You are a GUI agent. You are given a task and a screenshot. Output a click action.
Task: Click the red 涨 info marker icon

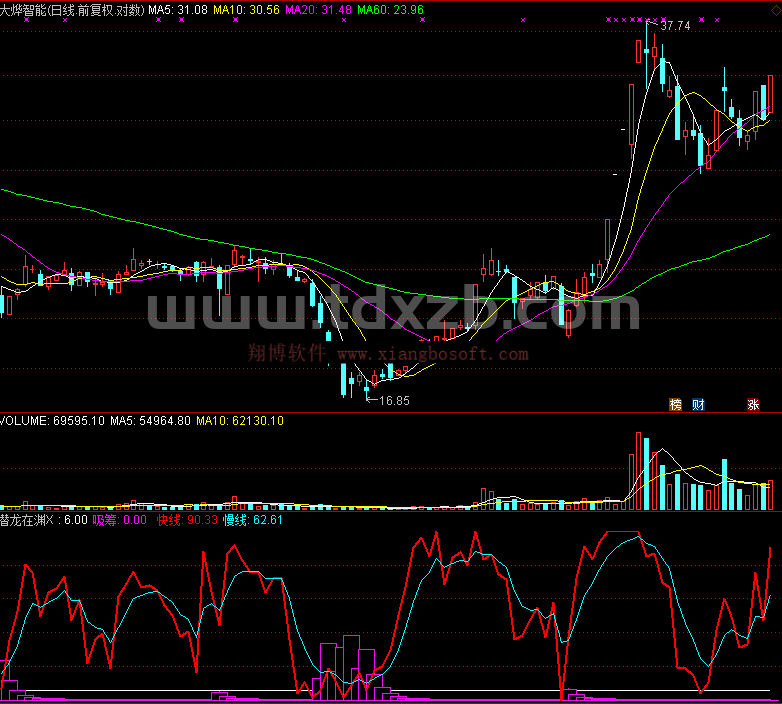pyautogui.click(x=753, y=404)
